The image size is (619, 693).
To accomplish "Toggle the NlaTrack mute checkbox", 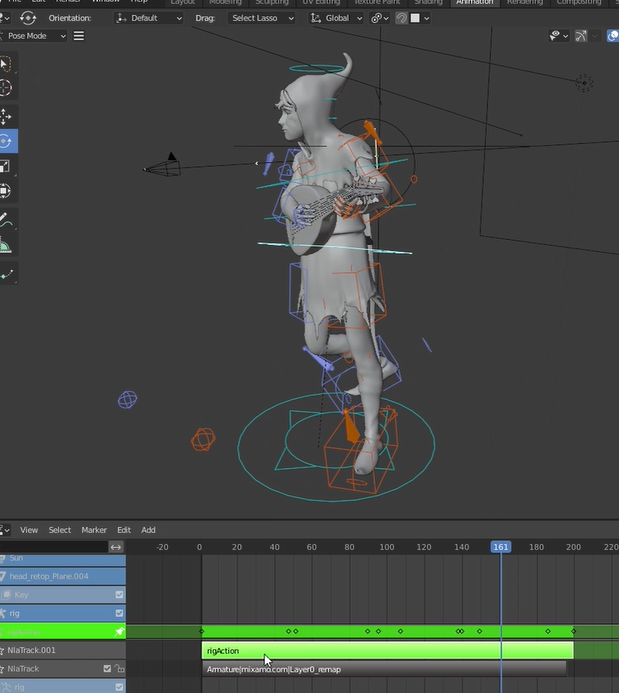I will click(x=108, y=668).
